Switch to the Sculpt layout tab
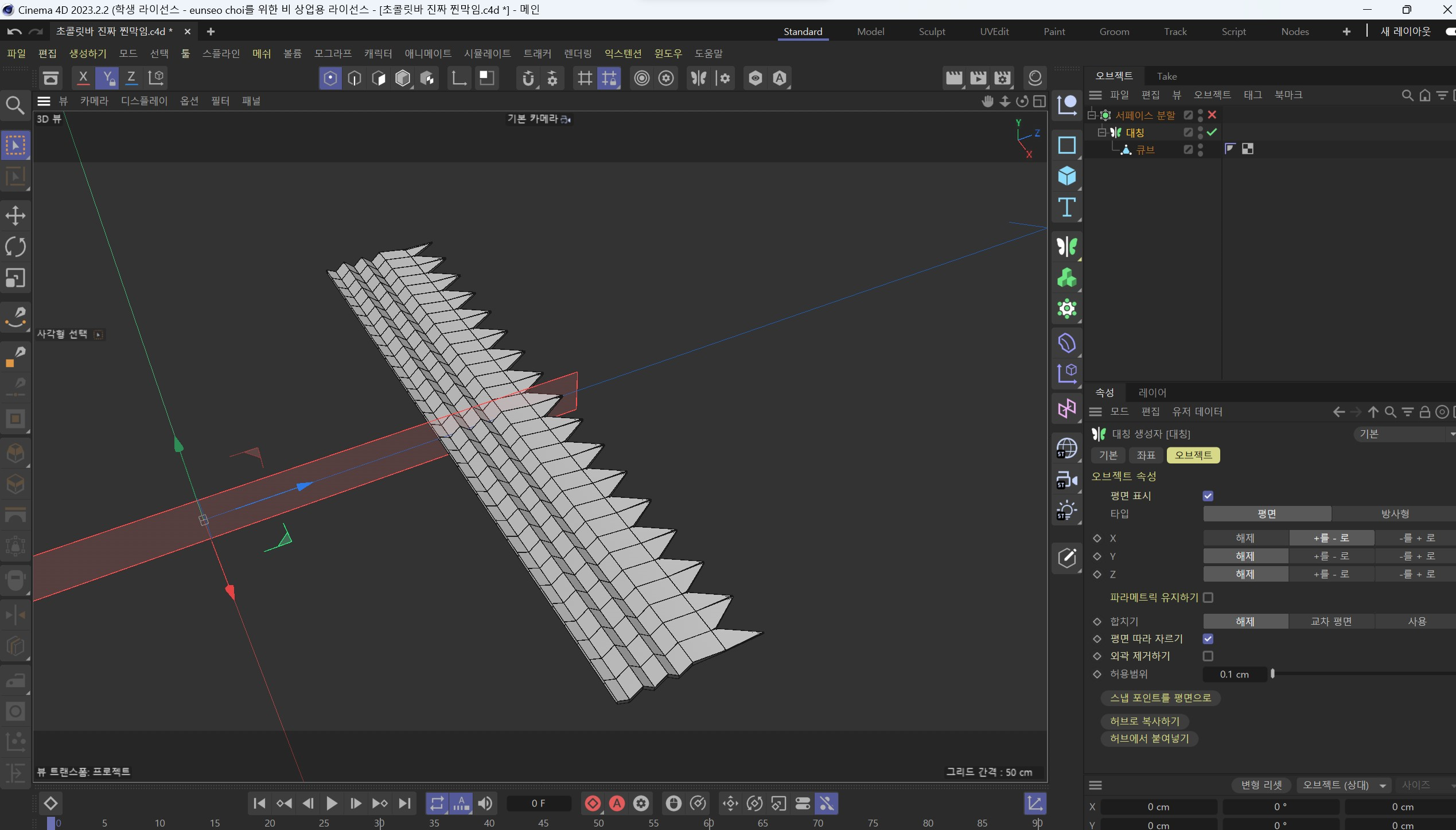Image resolution: width=1456 pixels, height=830 pixels. click(932, 32)
